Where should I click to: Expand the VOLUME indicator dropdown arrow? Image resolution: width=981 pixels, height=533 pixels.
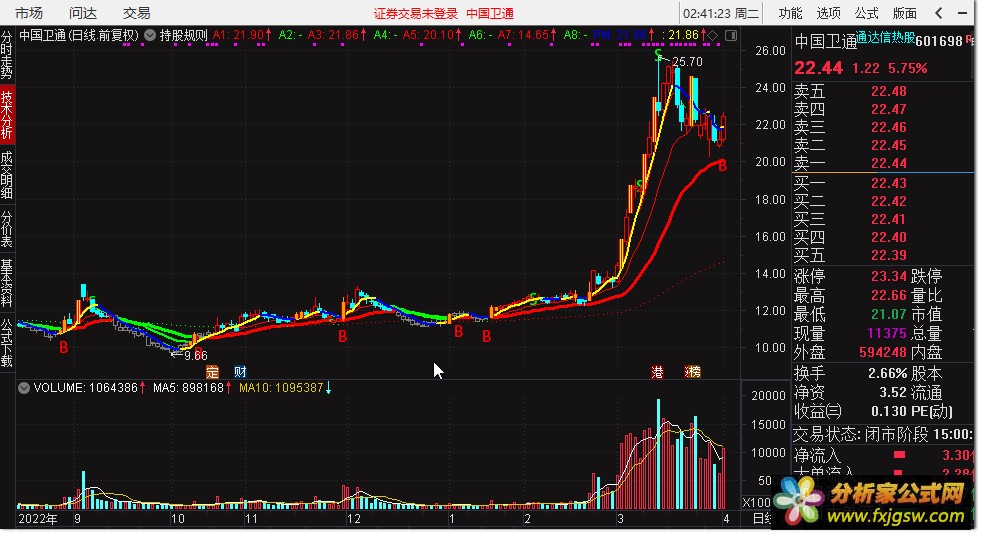(x=24, y=388)
